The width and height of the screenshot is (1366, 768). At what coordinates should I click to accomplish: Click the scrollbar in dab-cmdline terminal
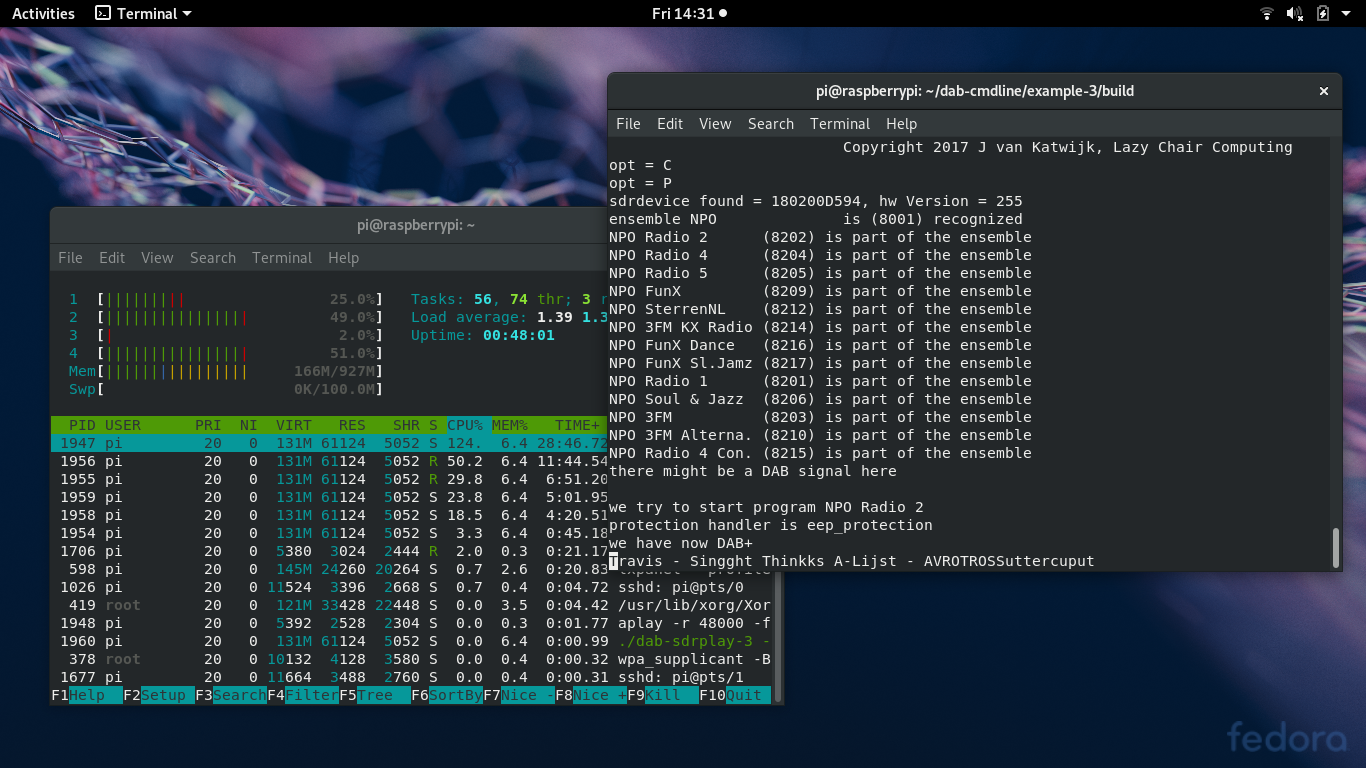(x=1335, y=547)
